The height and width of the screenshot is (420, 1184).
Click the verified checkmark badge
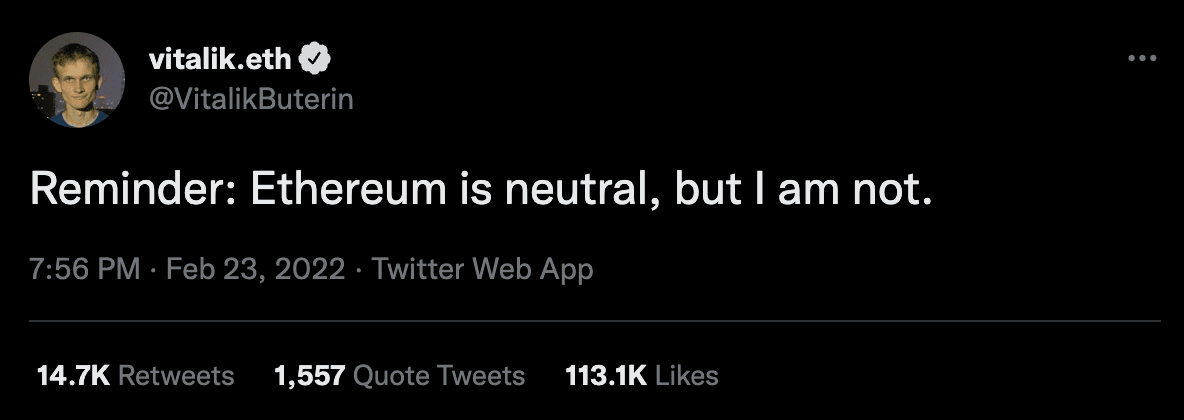pos(315,60)
